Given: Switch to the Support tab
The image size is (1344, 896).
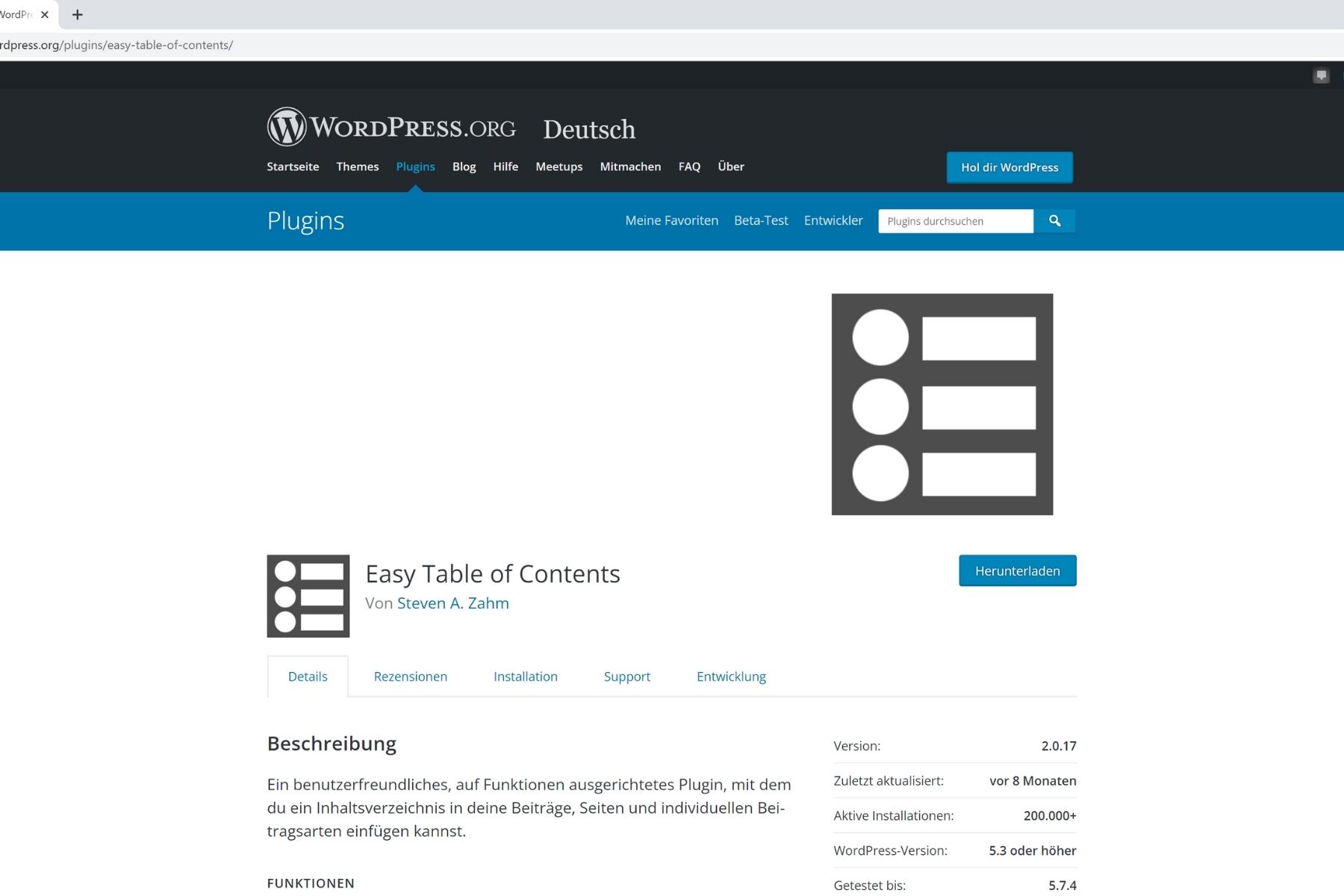Looking at the screenshot, I should (627, 676).
